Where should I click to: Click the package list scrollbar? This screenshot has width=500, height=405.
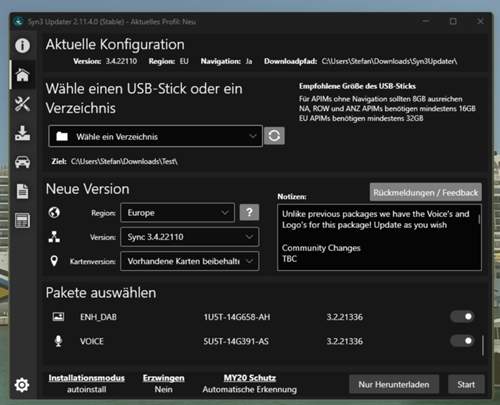pyautogui.click(x=483, y=346)
